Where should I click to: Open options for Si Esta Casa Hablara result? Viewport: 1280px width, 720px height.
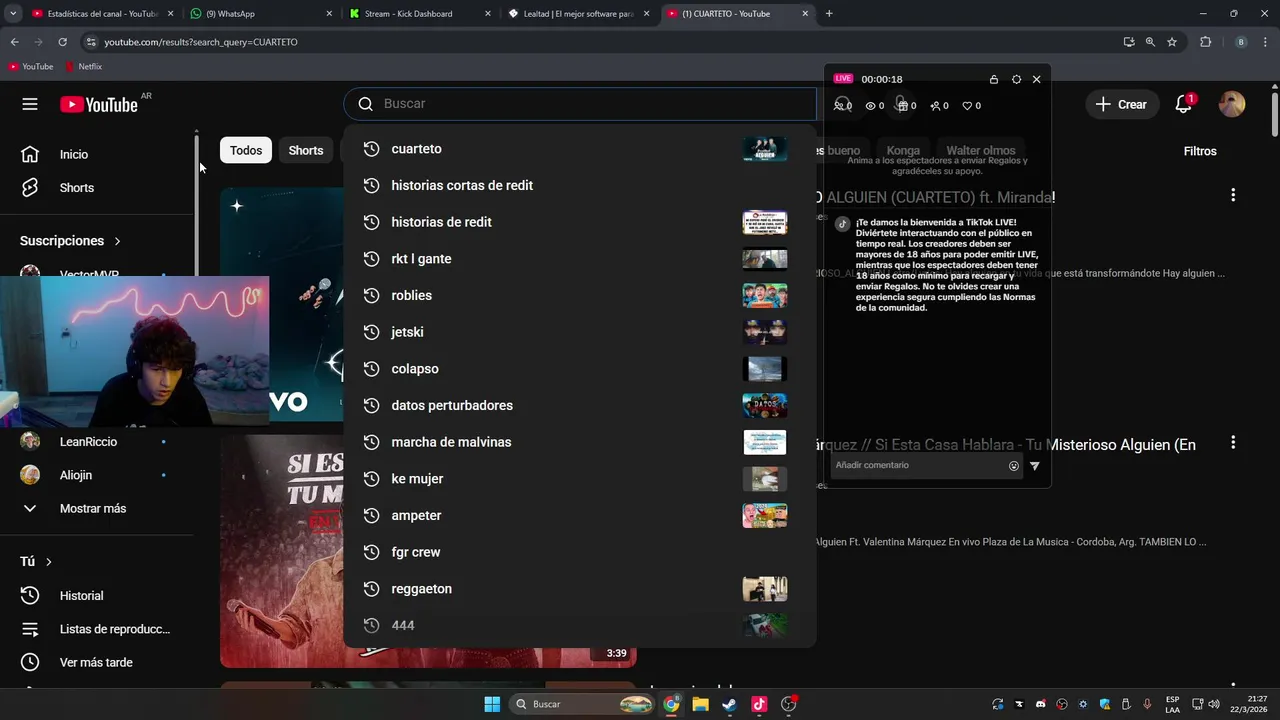click(1233, 442)
